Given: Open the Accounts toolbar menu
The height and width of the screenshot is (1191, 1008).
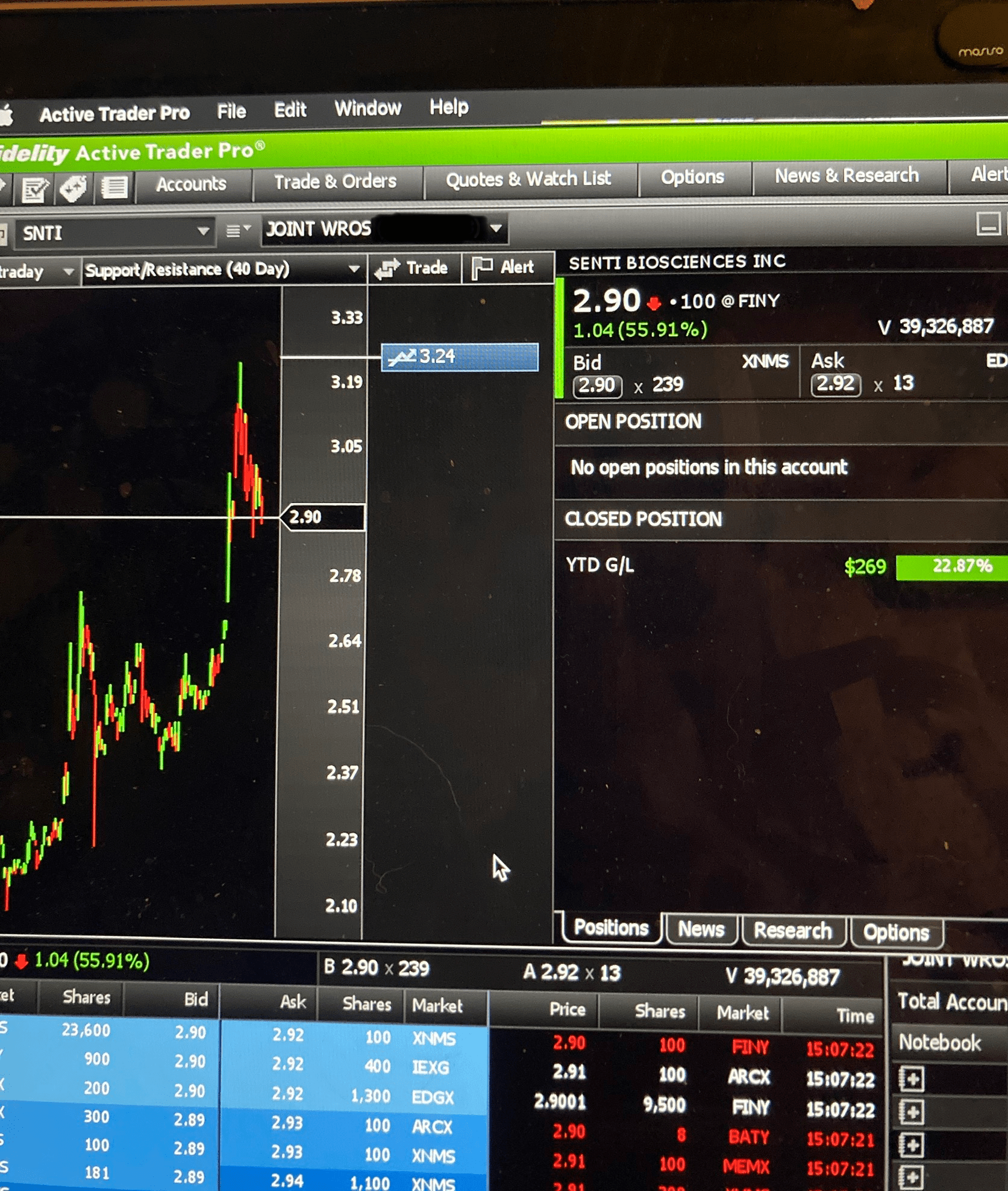Looking at the screenshot, I should click(192, 184).
